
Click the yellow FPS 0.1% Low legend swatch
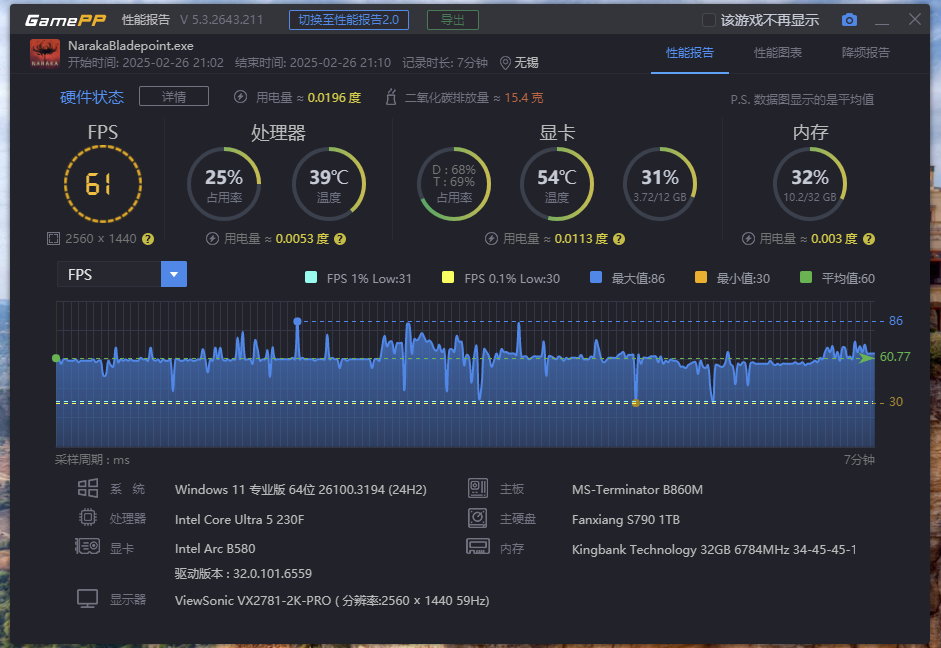tap(448, 277)
